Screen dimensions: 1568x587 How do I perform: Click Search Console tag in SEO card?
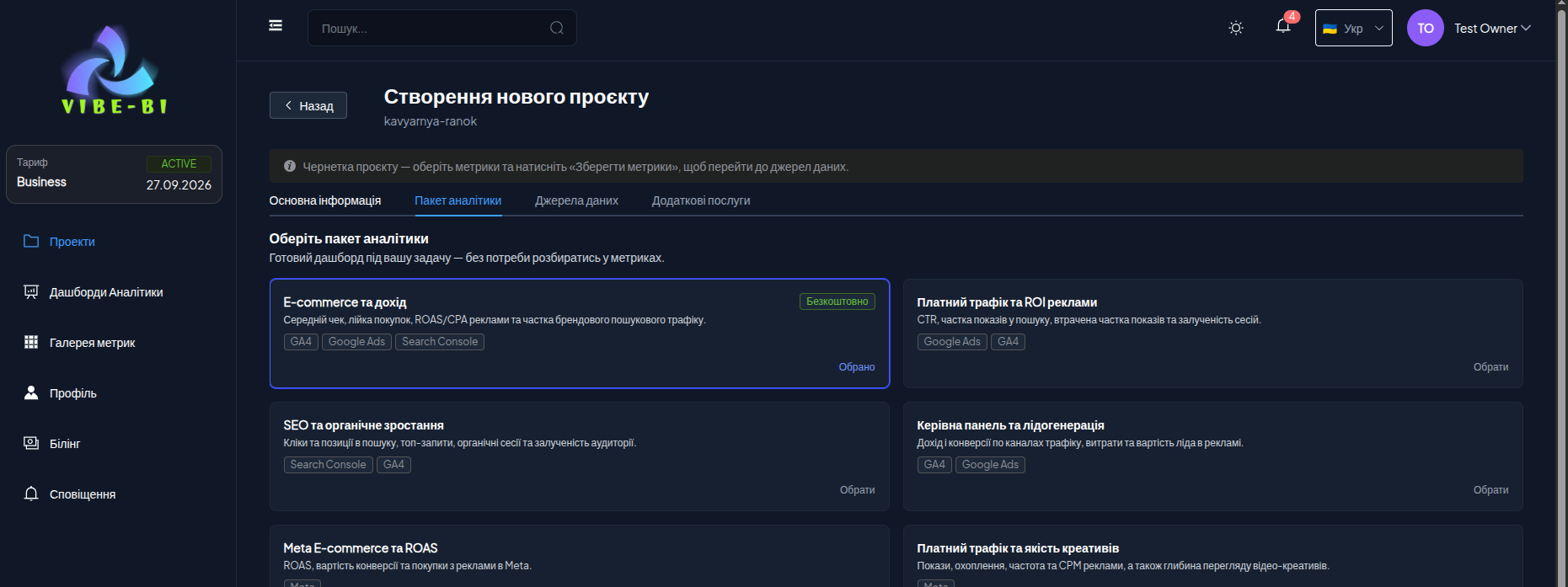pyautogui.click(x=329, y=465)
